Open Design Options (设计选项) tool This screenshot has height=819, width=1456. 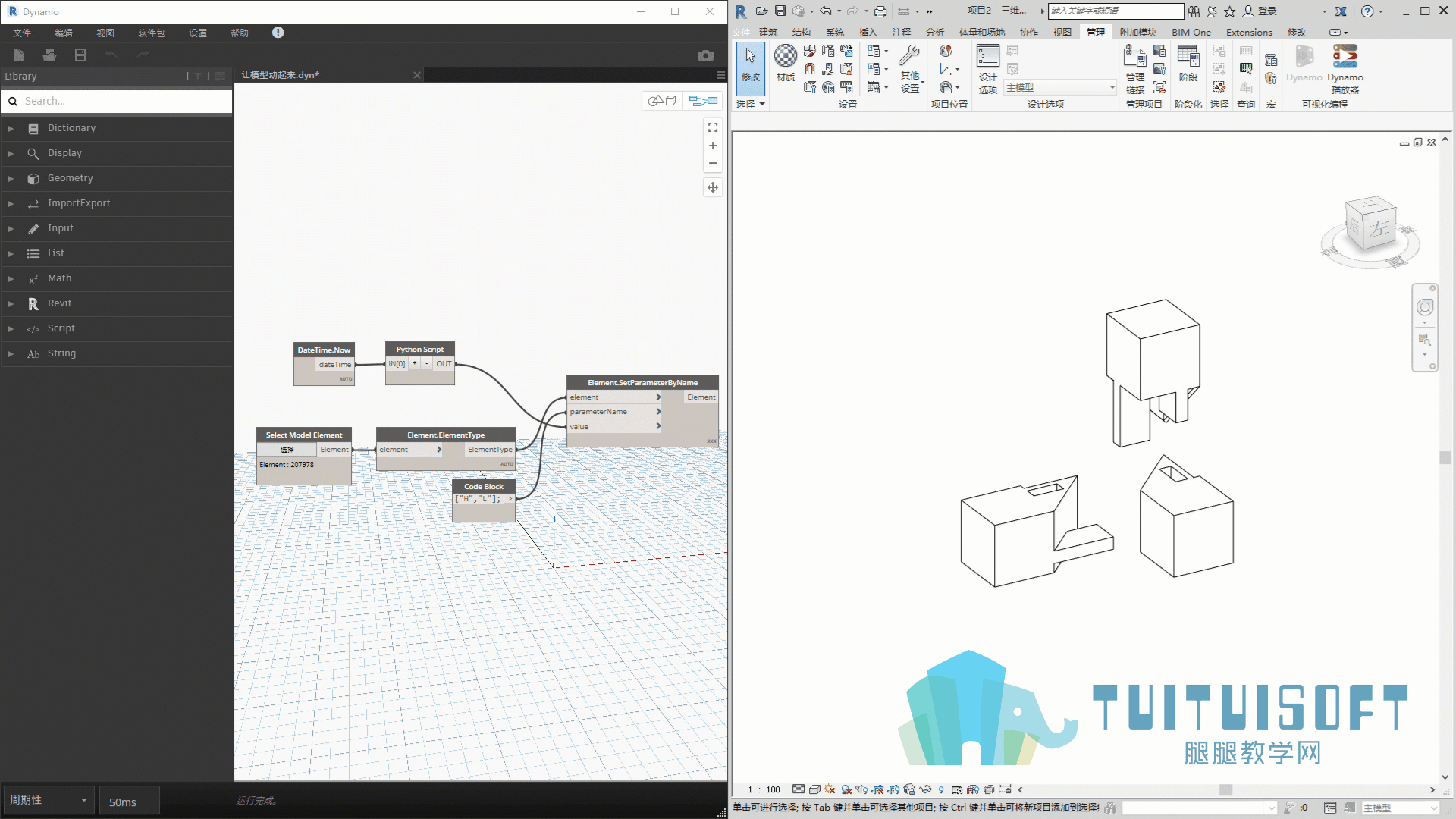(x=988, y=68)
